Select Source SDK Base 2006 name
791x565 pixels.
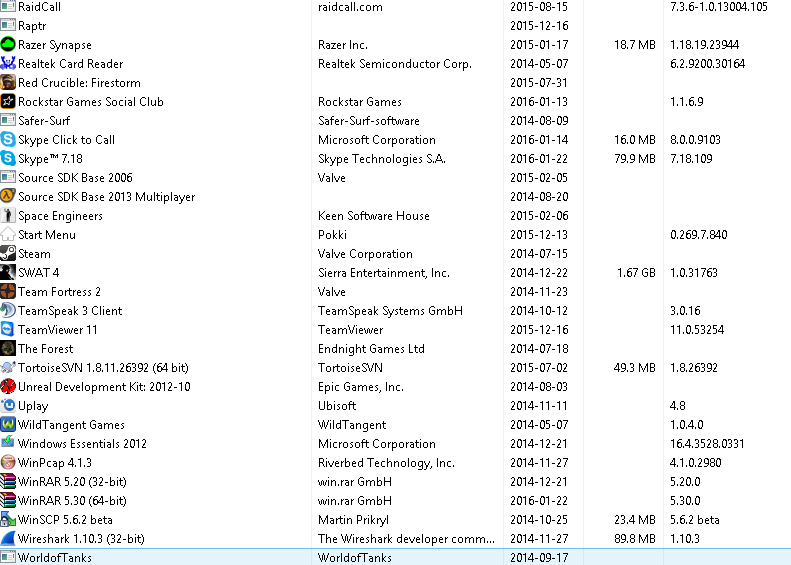coord(75,178)
